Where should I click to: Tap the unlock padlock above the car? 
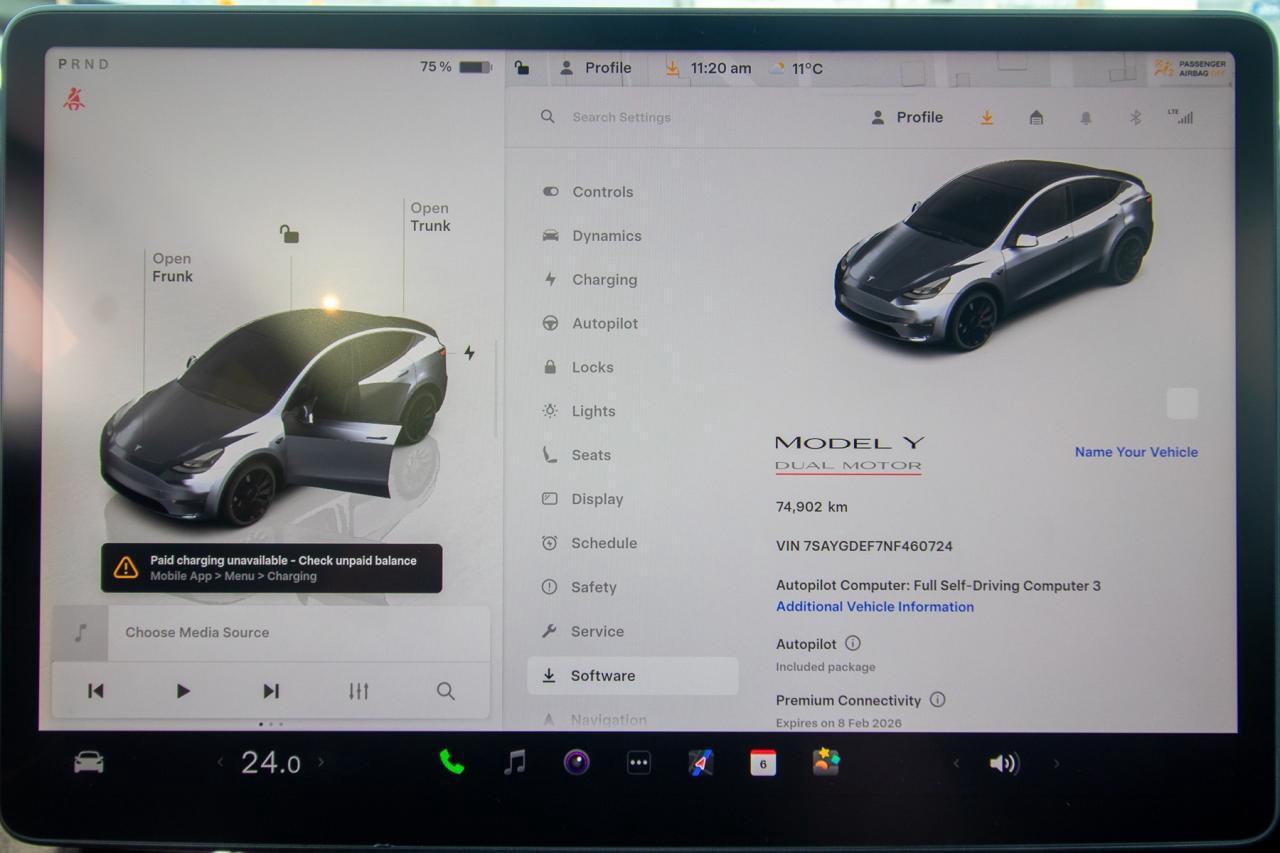[289, 234]
